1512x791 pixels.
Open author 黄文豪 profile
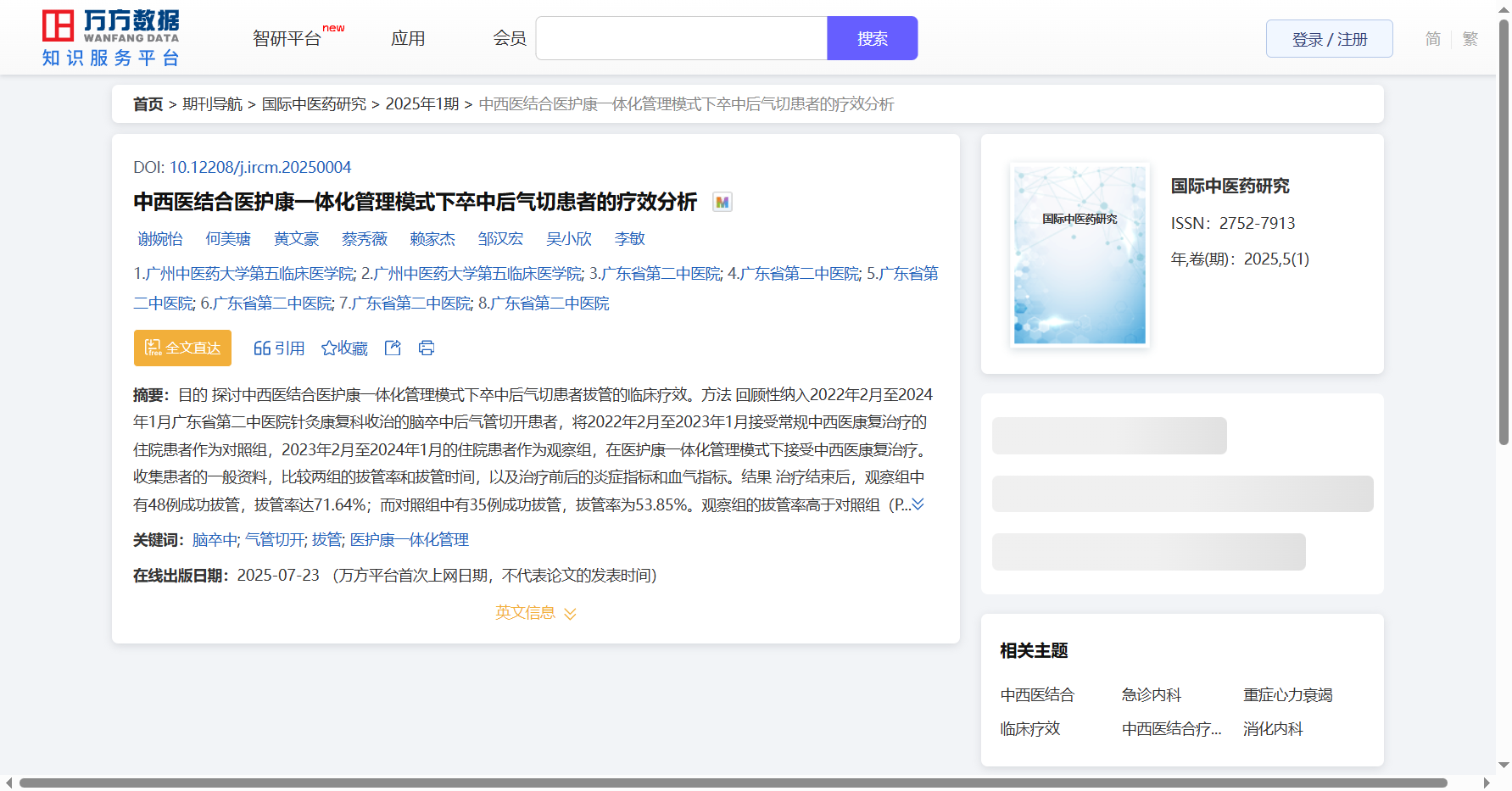297,239
